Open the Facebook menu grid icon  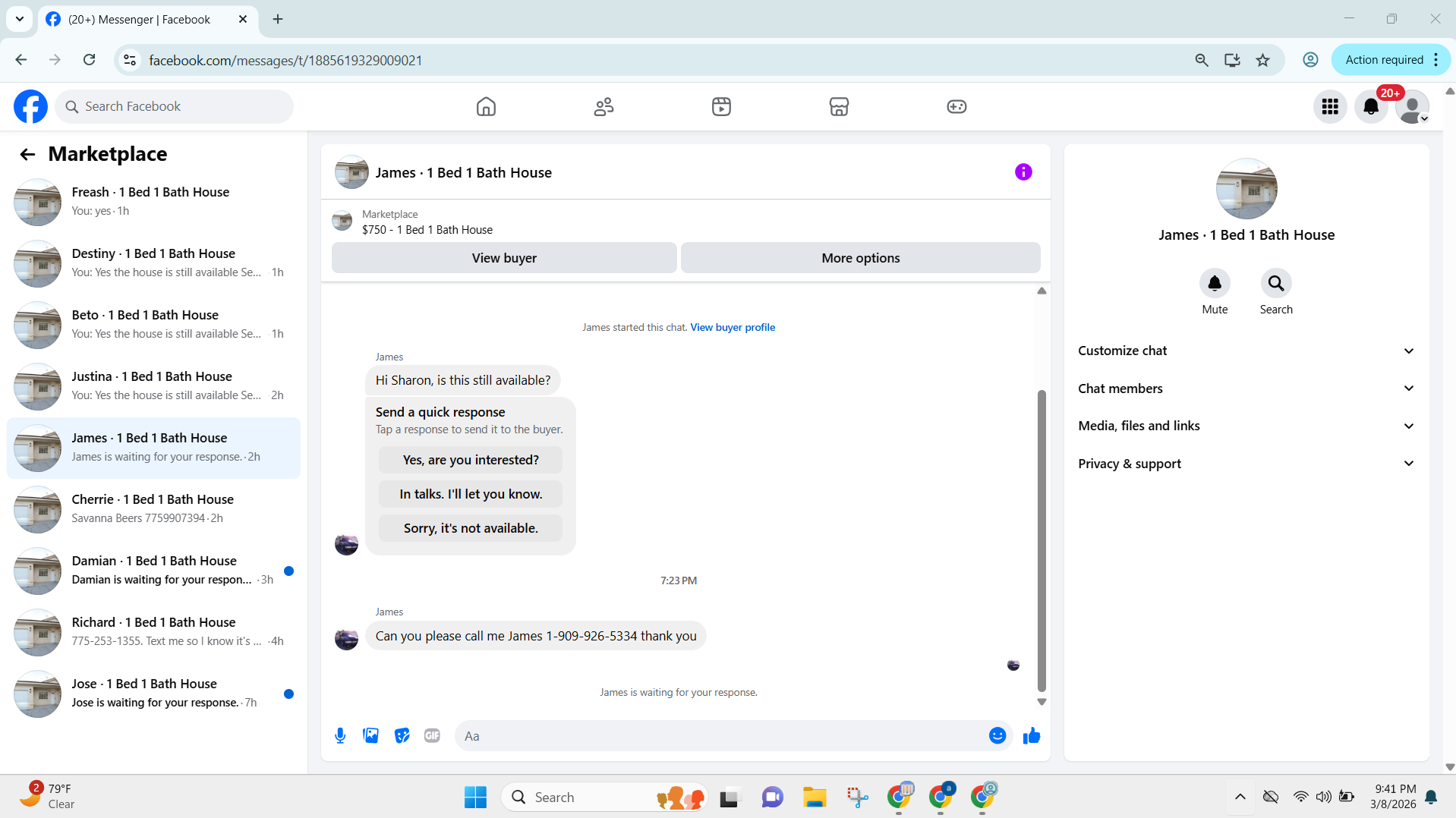click(x=1330, y=106)
